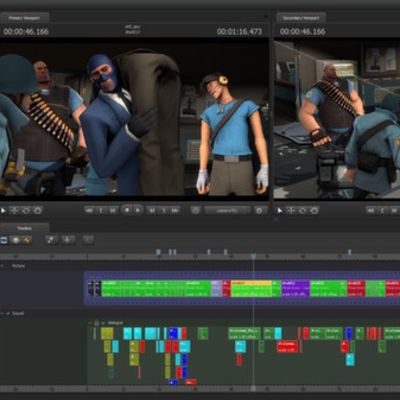Click the record button in primary viewport
The image size is (400, 400).
point(127,210)
